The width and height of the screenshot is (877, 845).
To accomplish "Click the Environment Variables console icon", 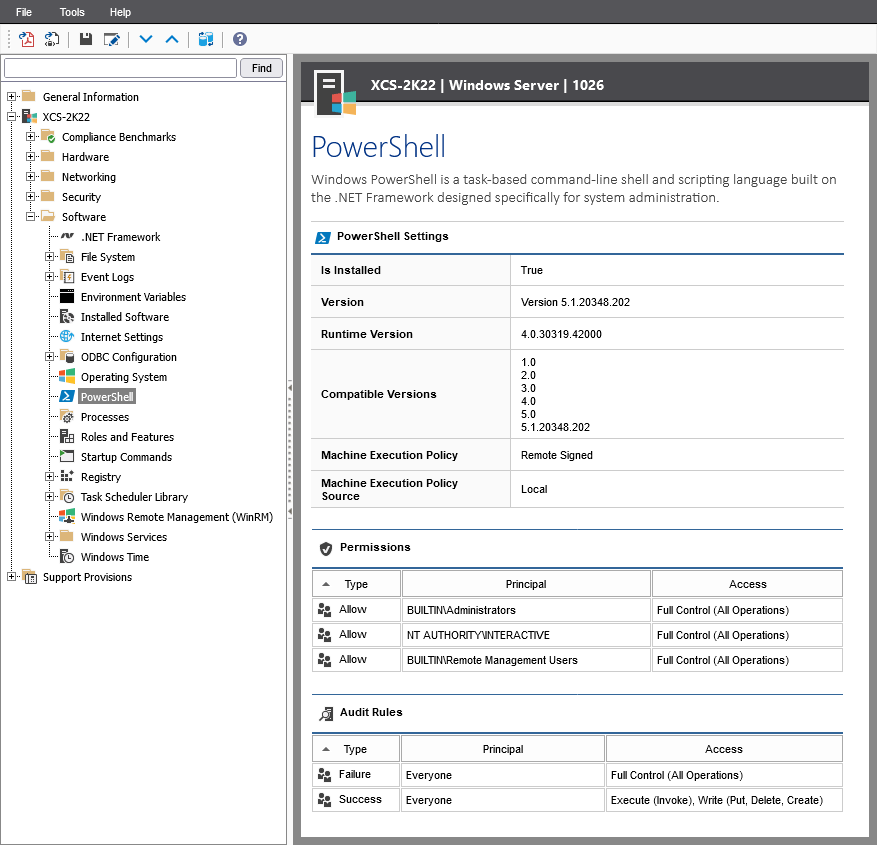I will (67, 296).
